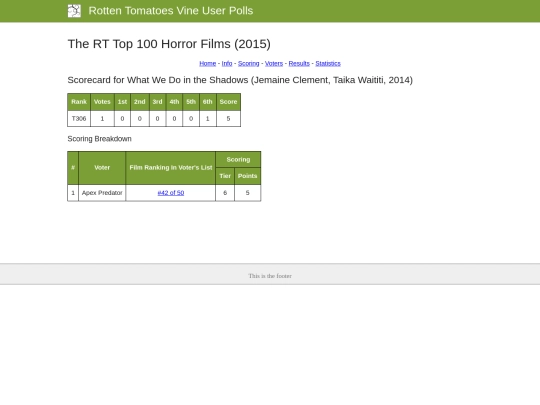Open the Info link

(x=227, y=63)
